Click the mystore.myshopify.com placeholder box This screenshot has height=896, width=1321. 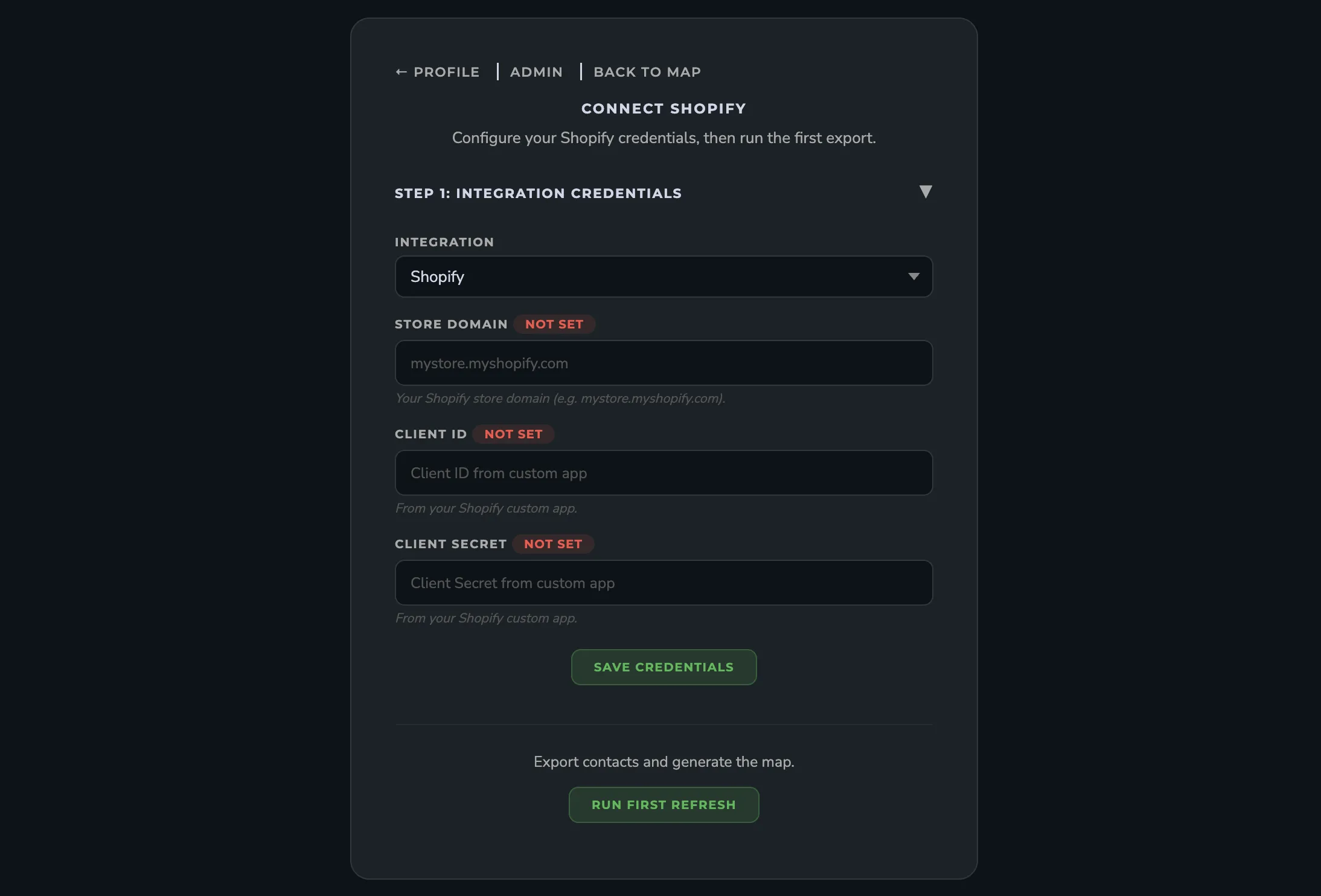tap(663, 363)
